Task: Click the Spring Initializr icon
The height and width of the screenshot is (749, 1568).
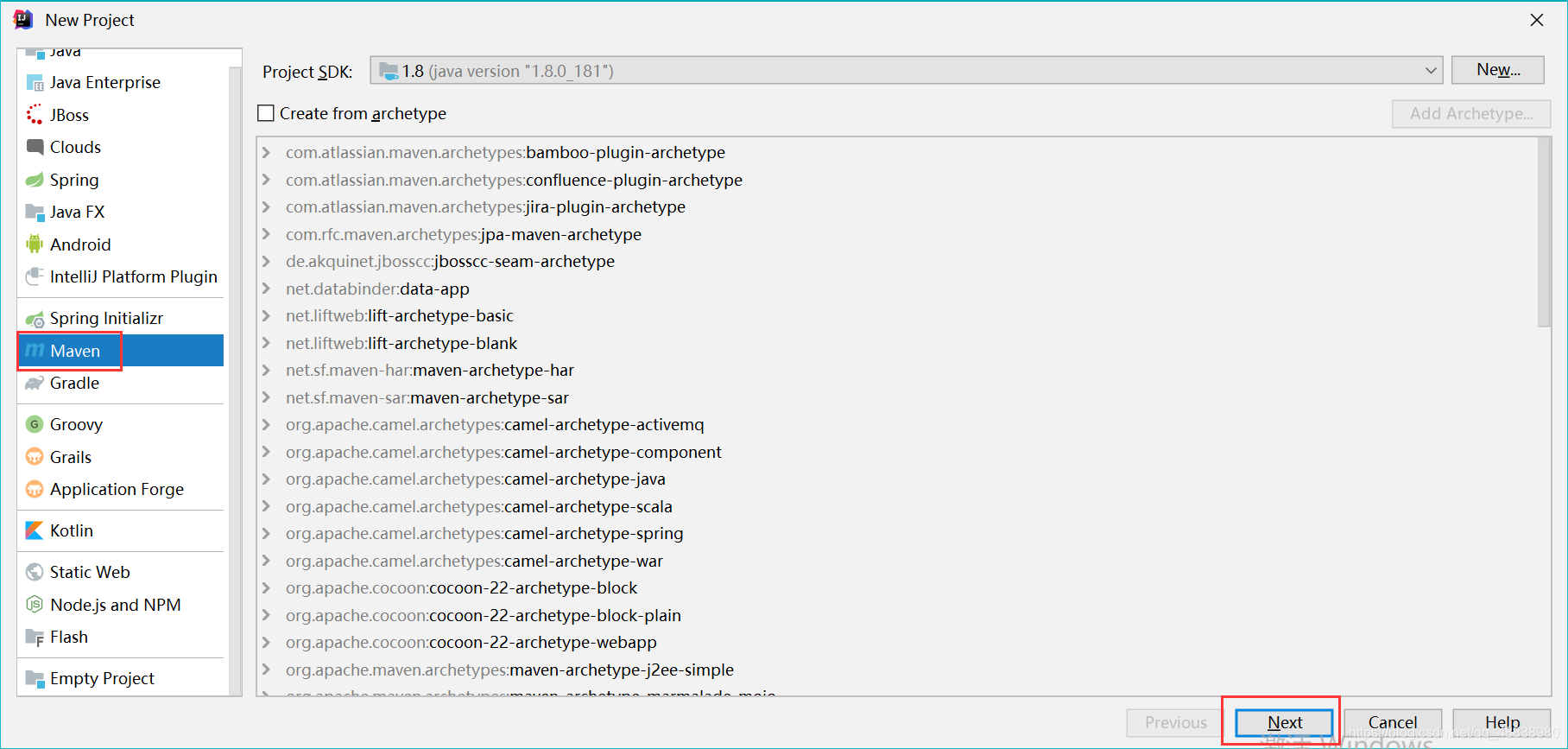Action: 35,319
